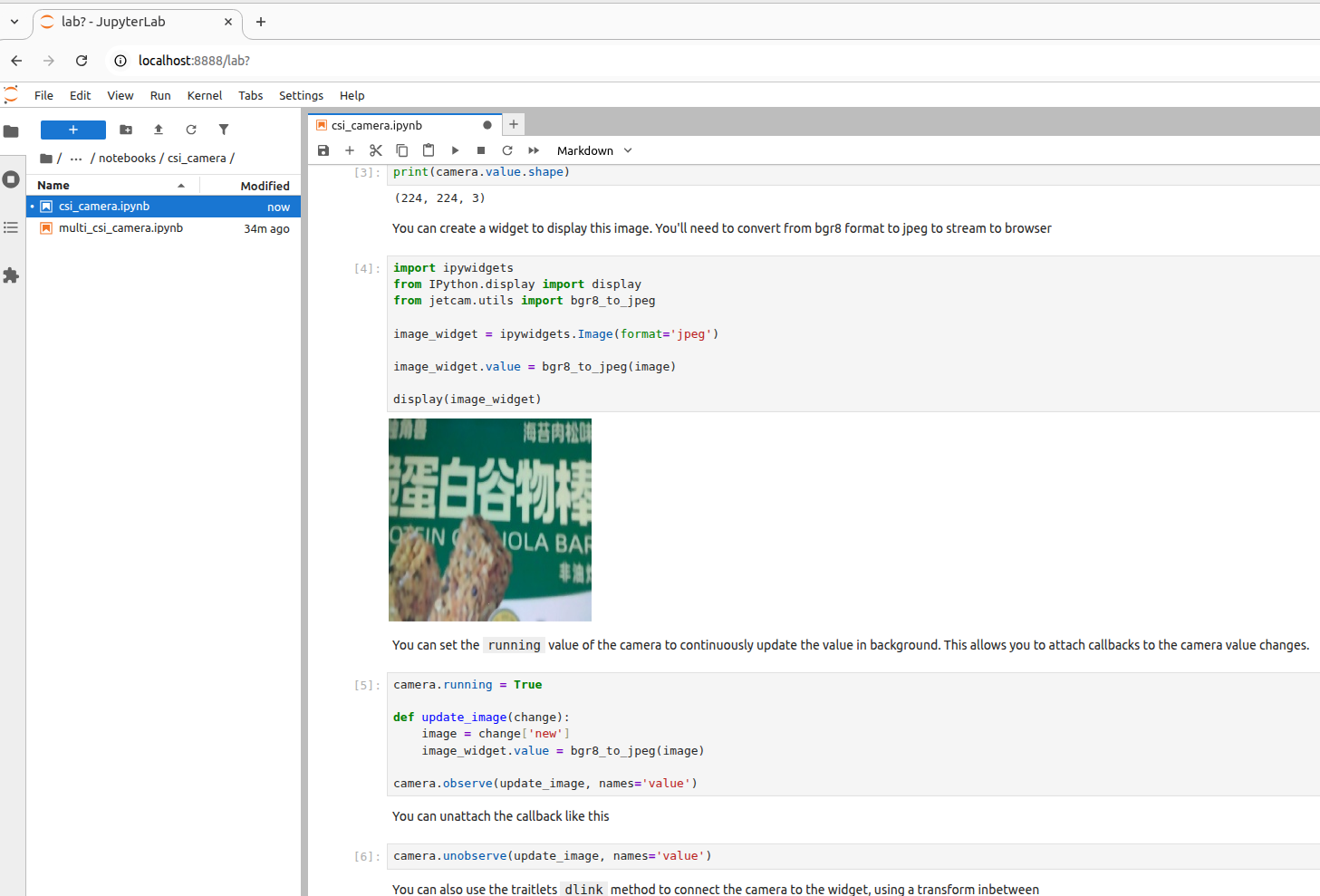
Task: Click the localhost:8888/lab address bar
Action: point(194,61)
